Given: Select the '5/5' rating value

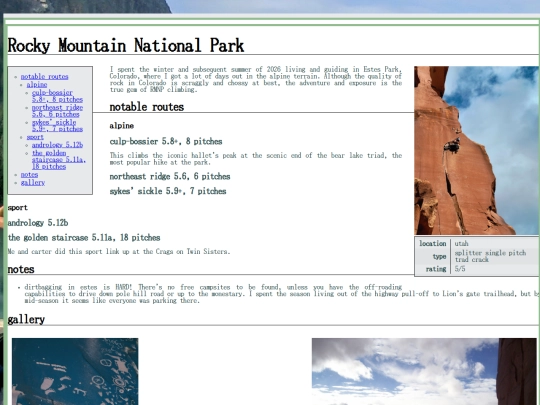Looking at the screenshot, I should pyautogui.click(x=460, y=269).
